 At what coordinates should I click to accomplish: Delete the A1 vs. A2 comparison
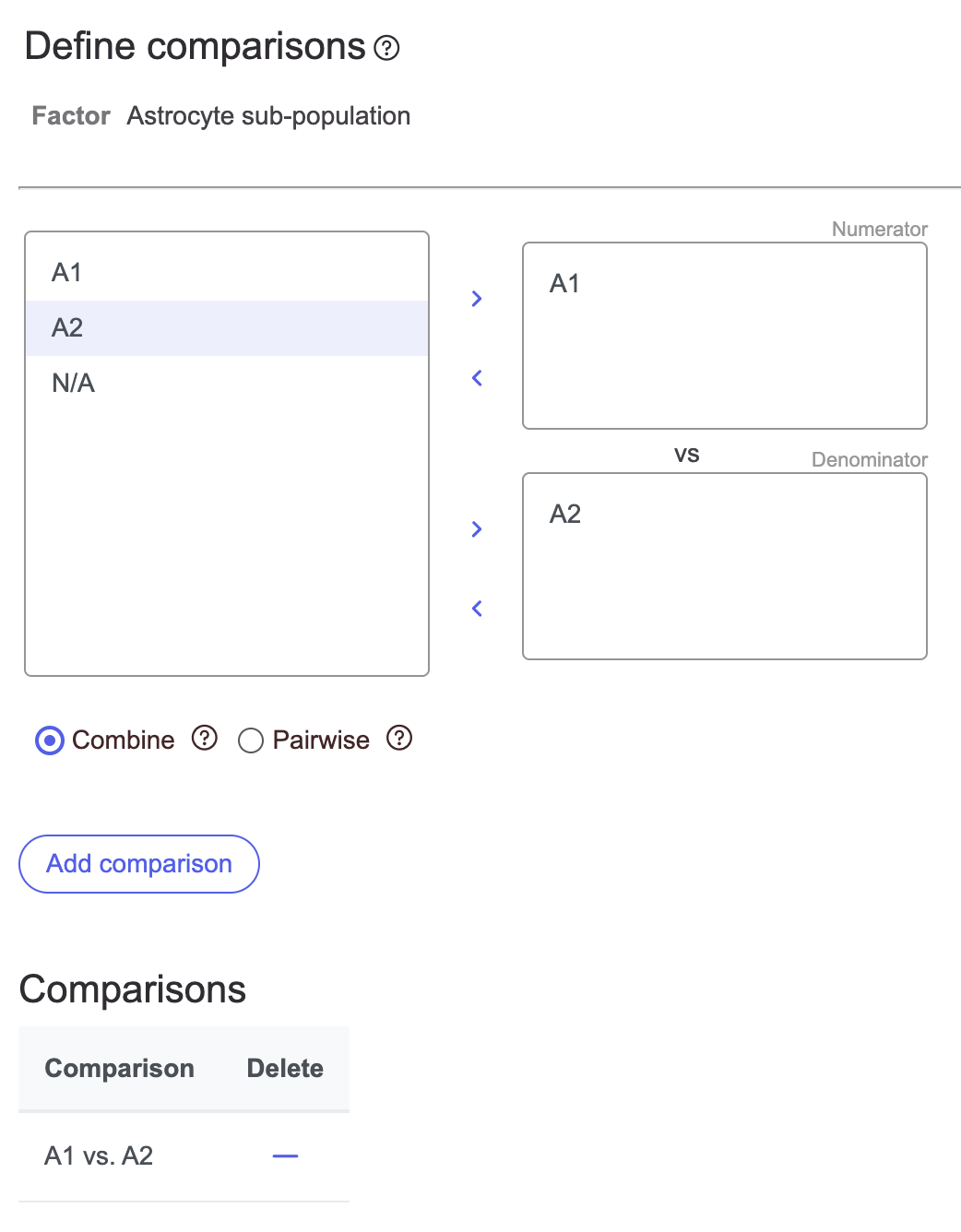coord(286,1156)
